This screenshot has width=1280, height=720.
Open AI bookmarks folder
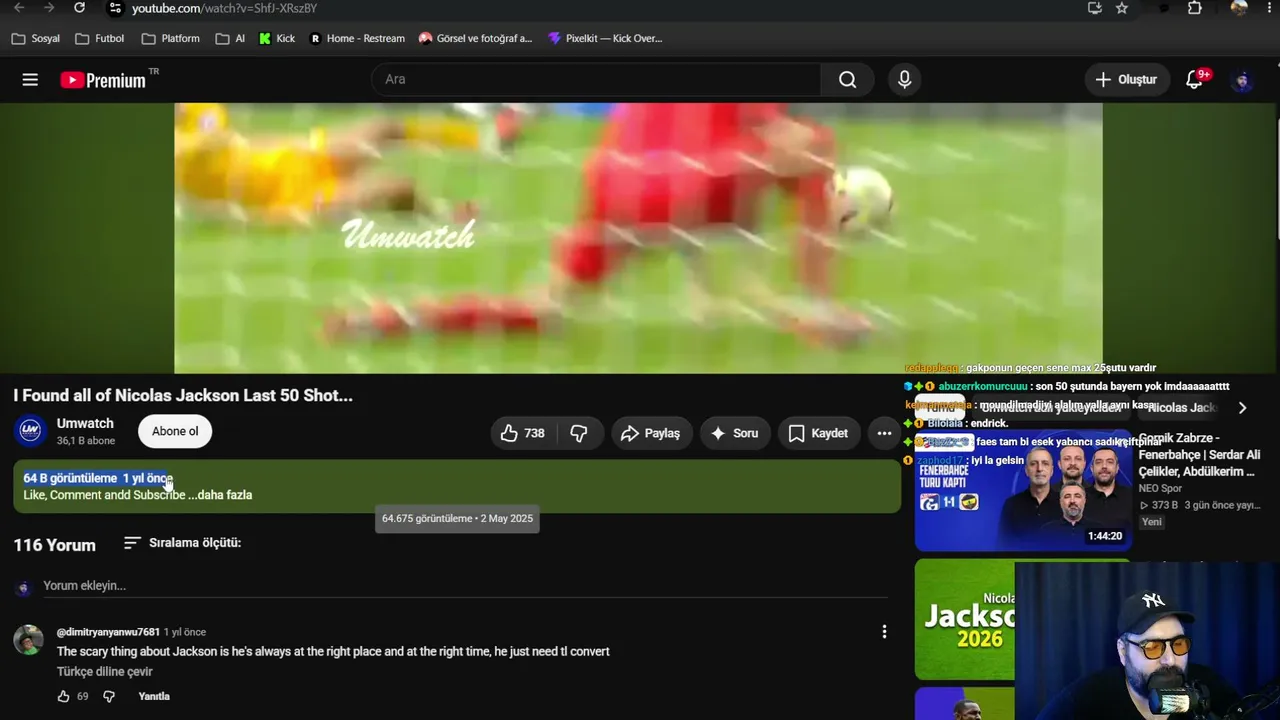(x=230, y=39)
